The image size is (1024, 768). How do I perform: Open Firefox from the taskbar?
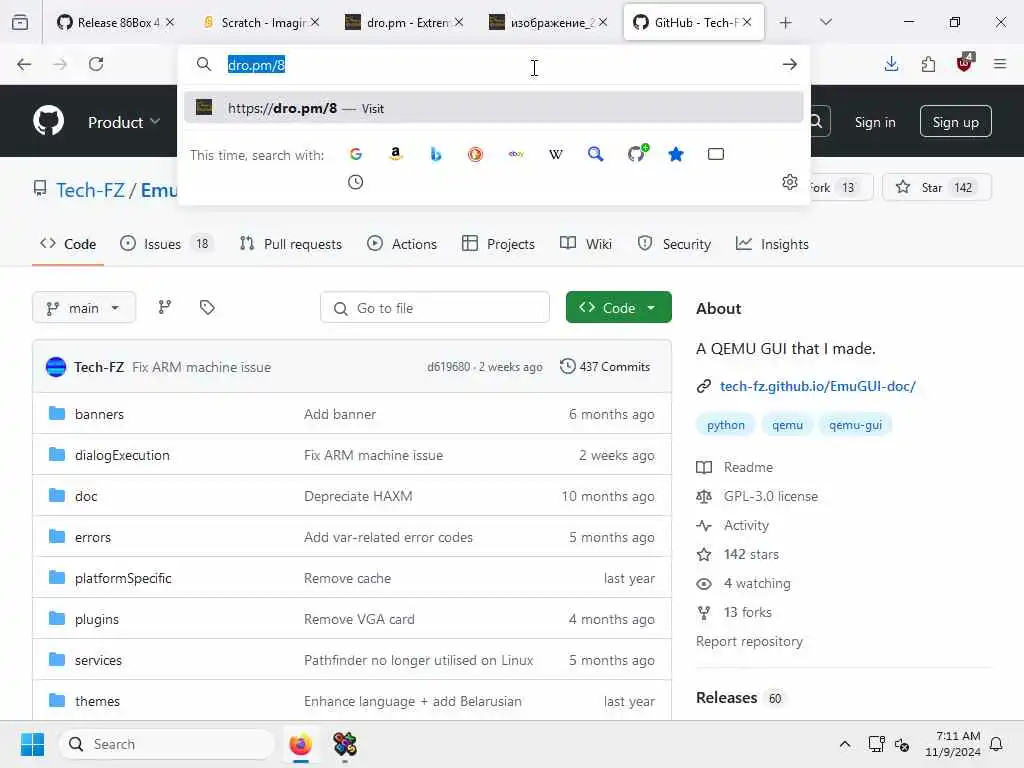(x=300, y=744)
